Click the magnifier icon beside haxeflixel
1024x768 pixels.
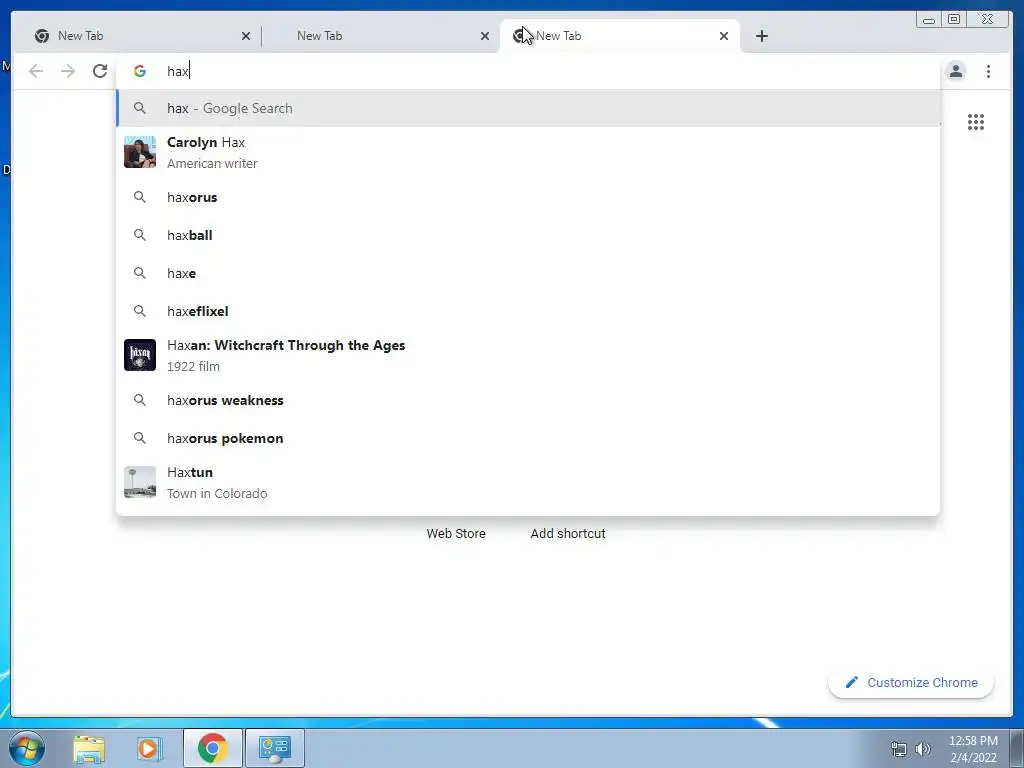[140, 311]
